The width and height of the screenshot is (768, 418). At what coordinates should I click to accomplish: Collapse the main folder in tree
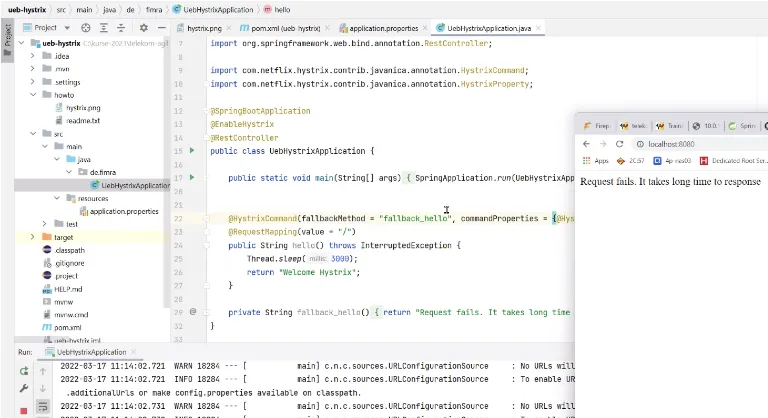click(x=45, y=146)
